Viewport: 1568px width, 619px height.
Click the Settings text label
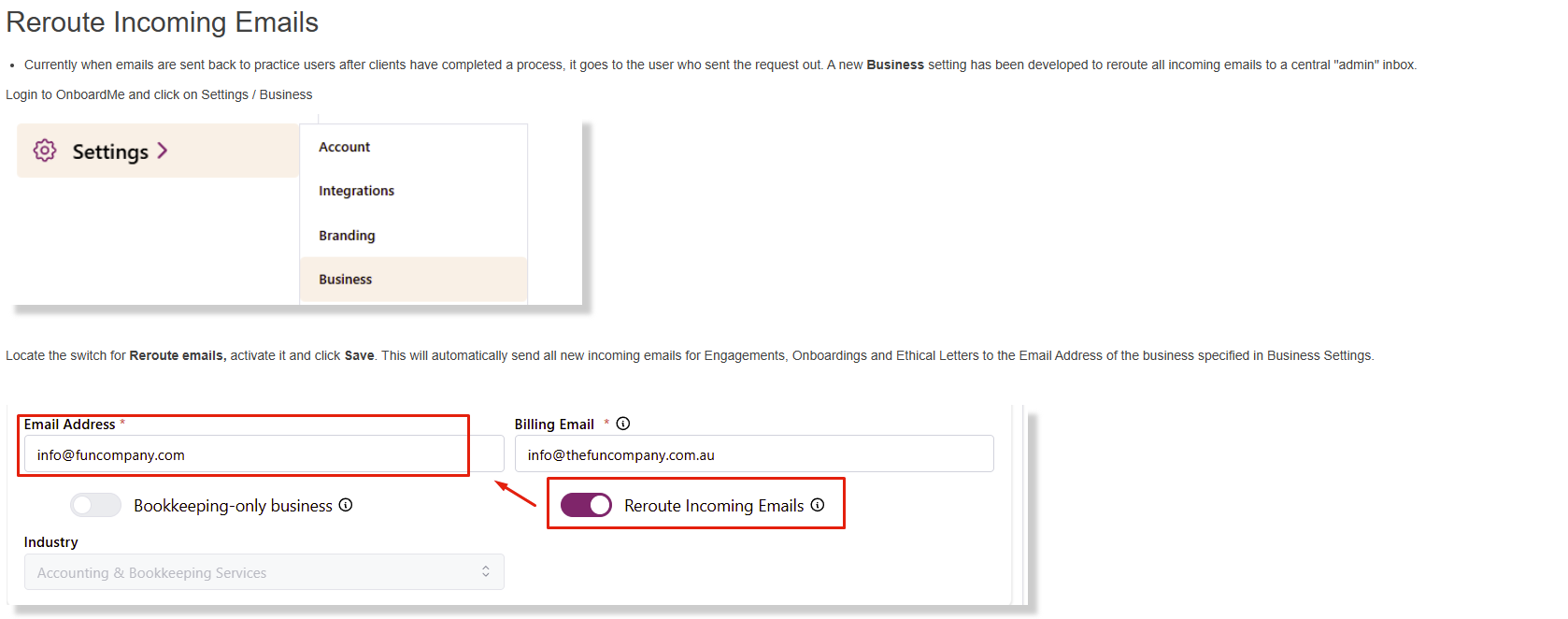(110, 151)
